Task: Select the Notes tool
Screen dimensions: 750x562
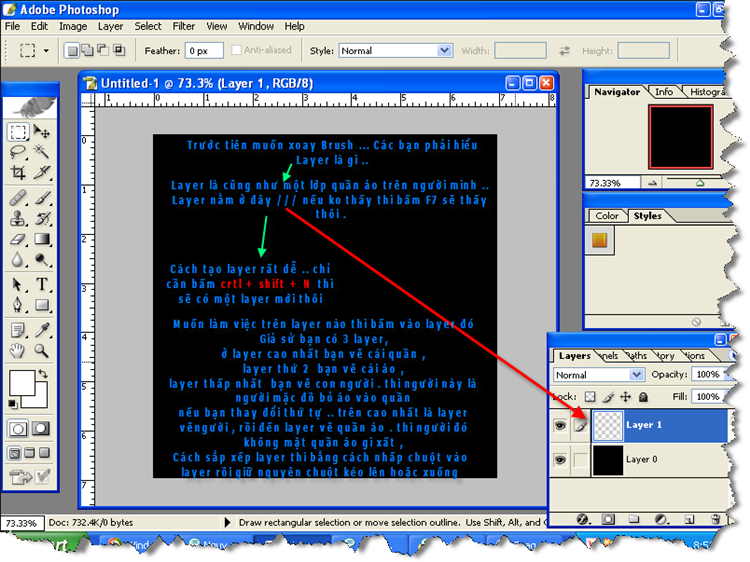Action: click(x=18, y=330)
